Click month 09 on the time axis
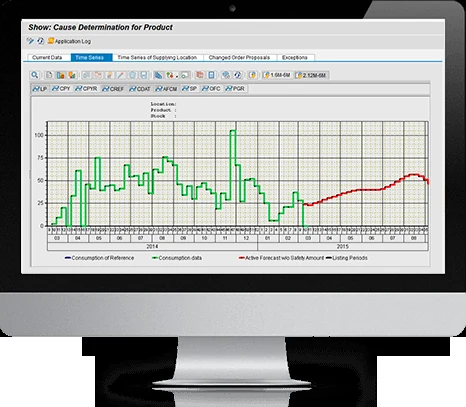Screen dimensions: 466x407 (183, 238)
